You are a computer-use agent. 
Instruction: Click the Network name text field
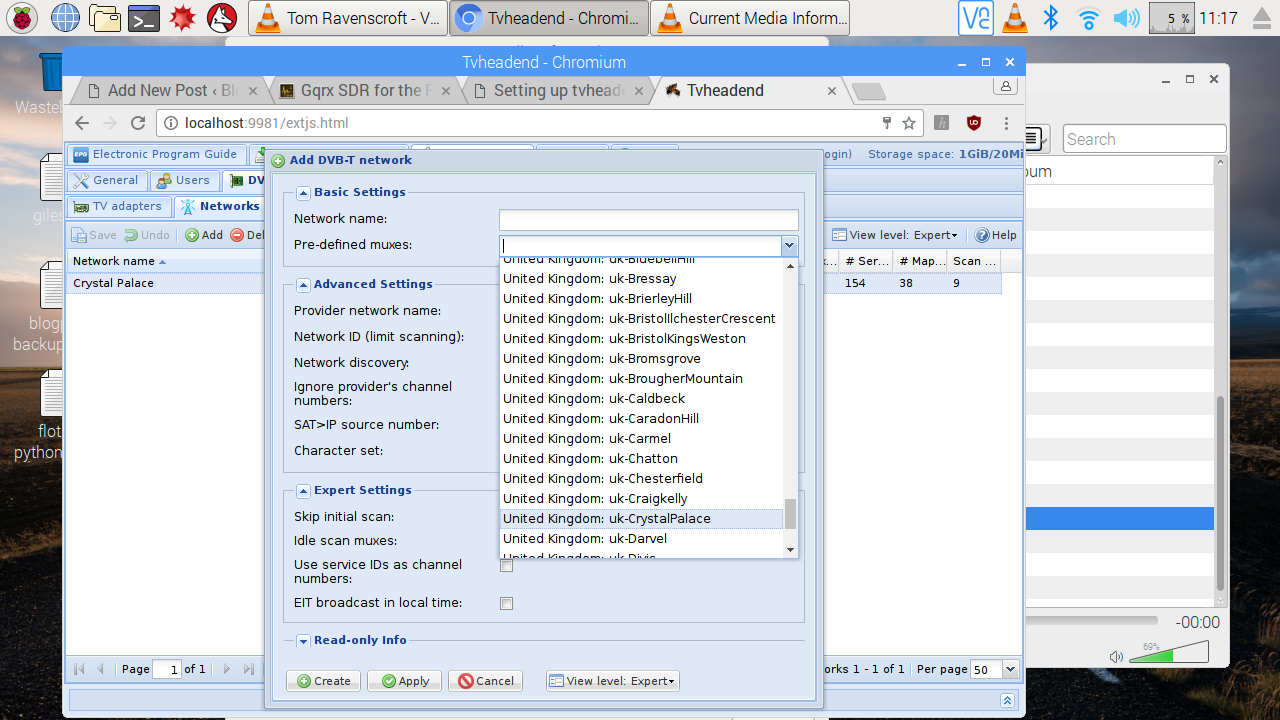coord(648,219)
